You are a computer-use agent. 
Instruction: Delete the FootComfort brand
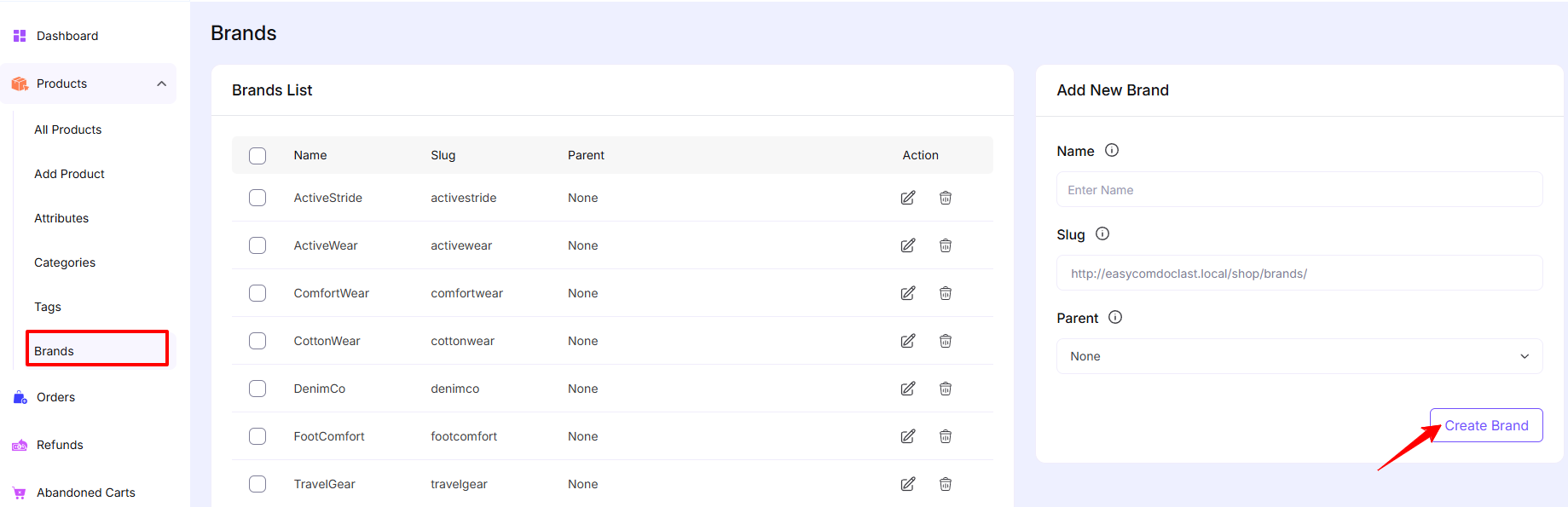tap(946, 436)
